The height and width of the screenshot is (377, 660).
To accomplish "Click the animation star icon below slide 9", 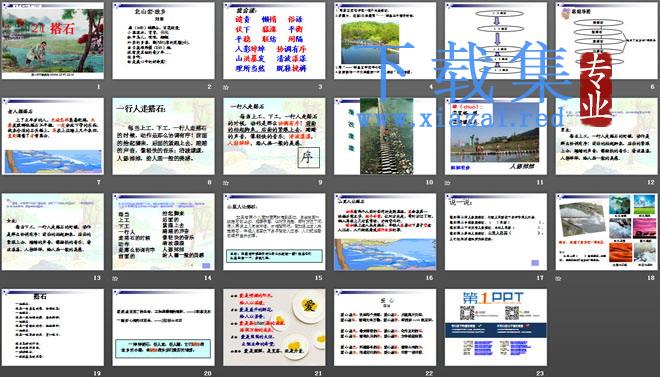I will pyautogui.click(x=226, y=183).
